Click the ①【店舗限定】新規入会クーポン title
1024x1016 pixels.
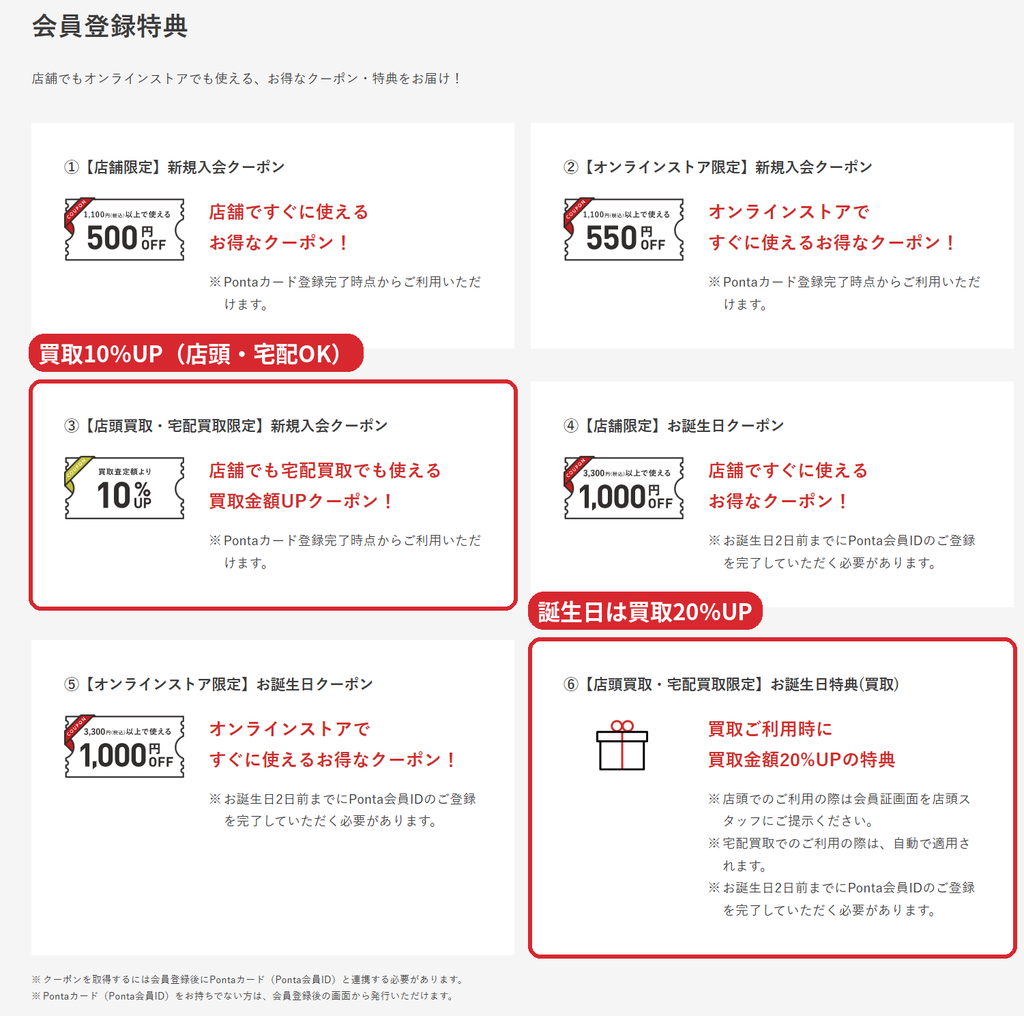174,167
